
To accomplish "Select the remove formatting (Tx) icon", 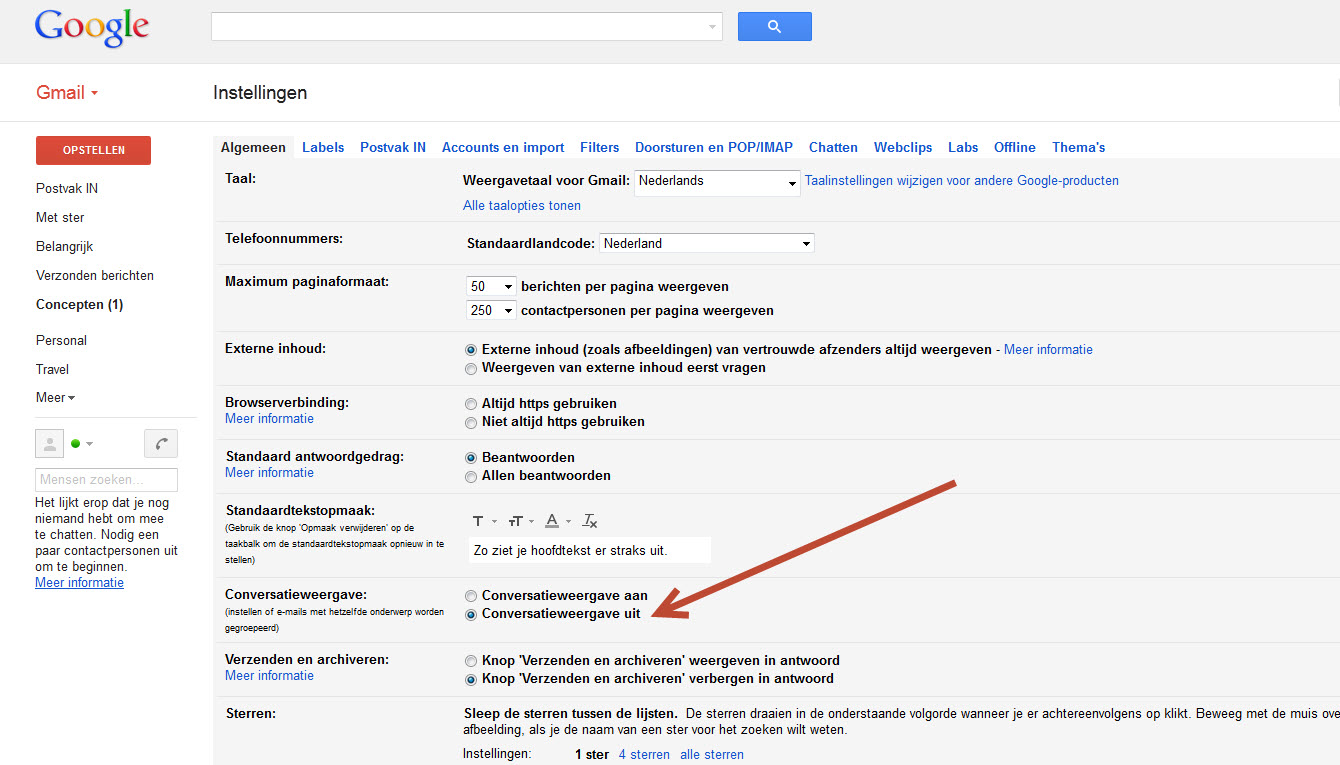I will pyautogui.click(x=589, y=520).
